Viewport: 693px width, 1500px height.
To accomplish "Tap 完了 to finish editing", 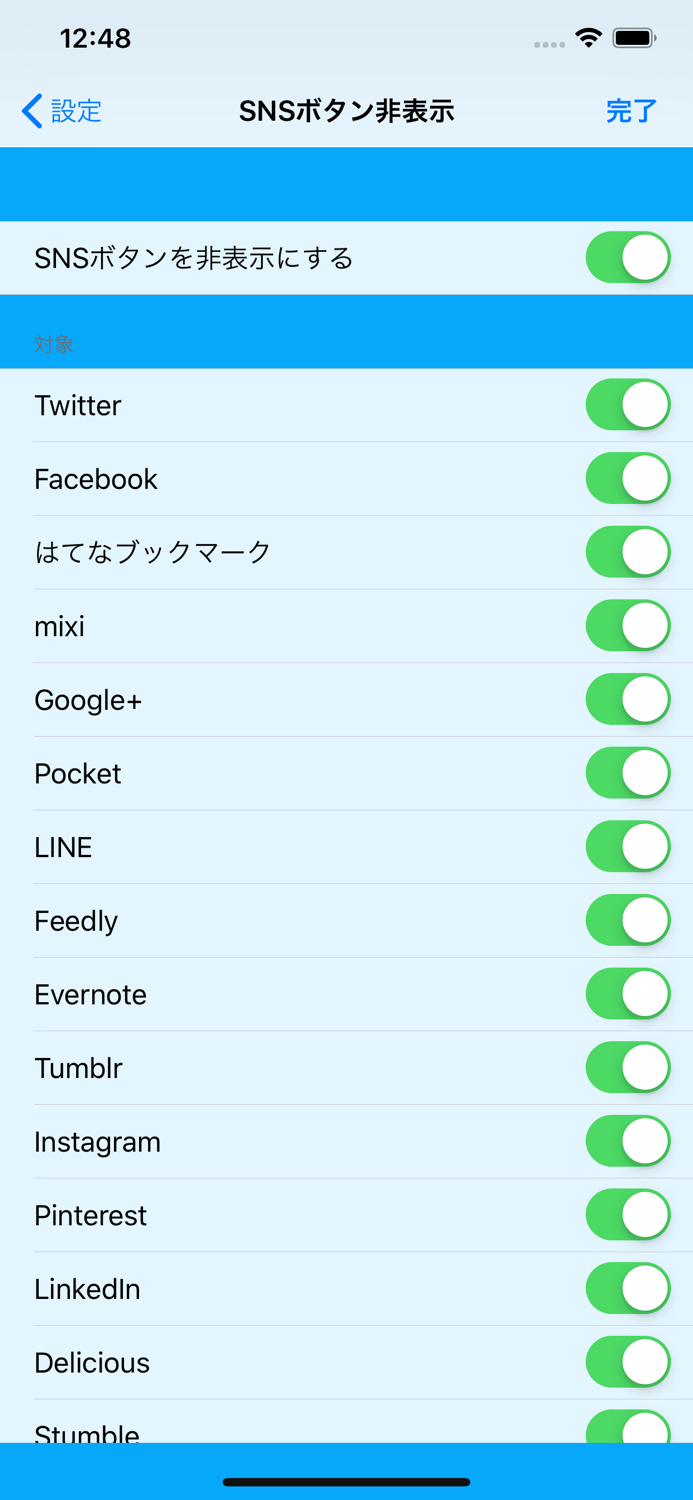I will (x=631, y=111).
